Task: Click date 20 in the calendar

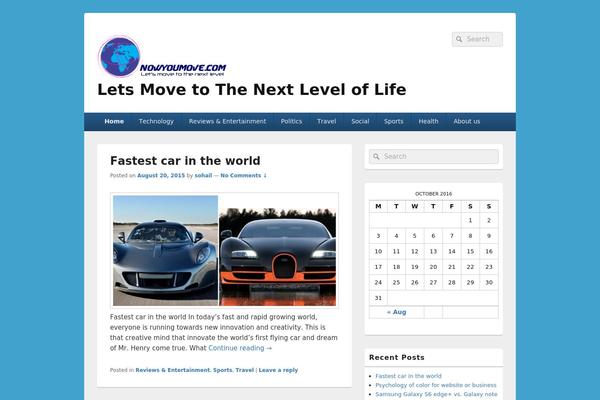Action: (x=433, y=267)
